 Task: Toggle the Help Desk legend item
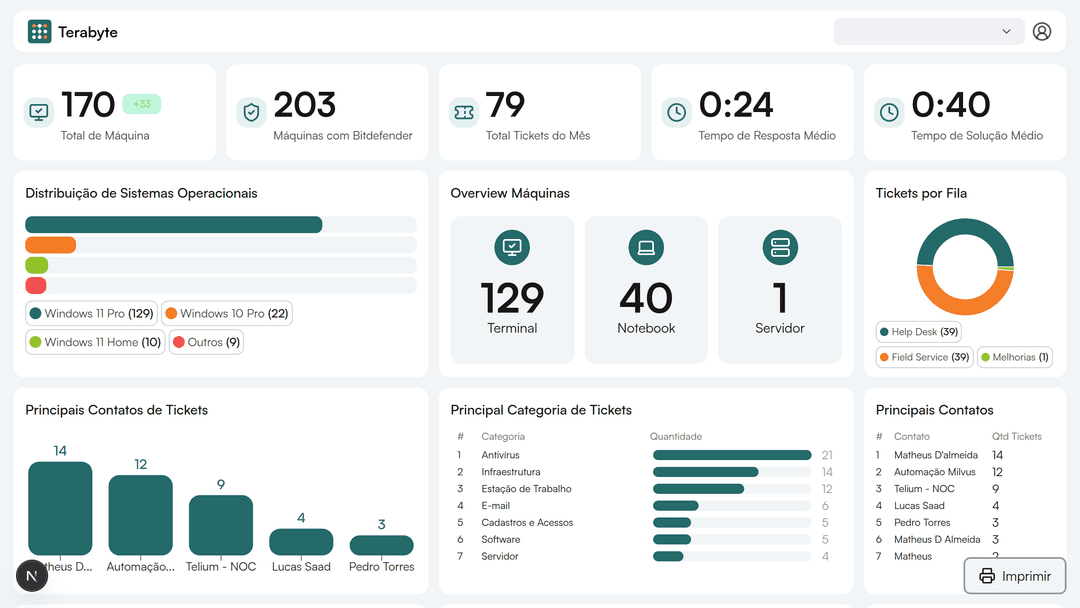(x=918, y=332)
